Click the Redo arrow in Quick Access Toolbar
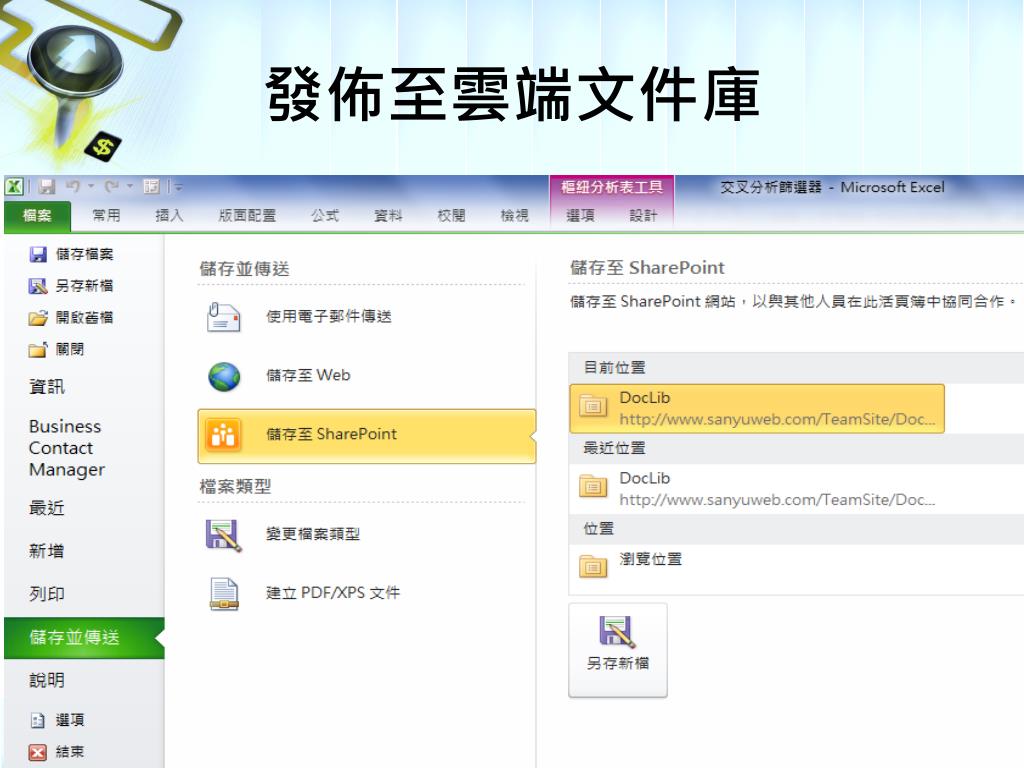The image size is (1024, 768). (112, 187)
